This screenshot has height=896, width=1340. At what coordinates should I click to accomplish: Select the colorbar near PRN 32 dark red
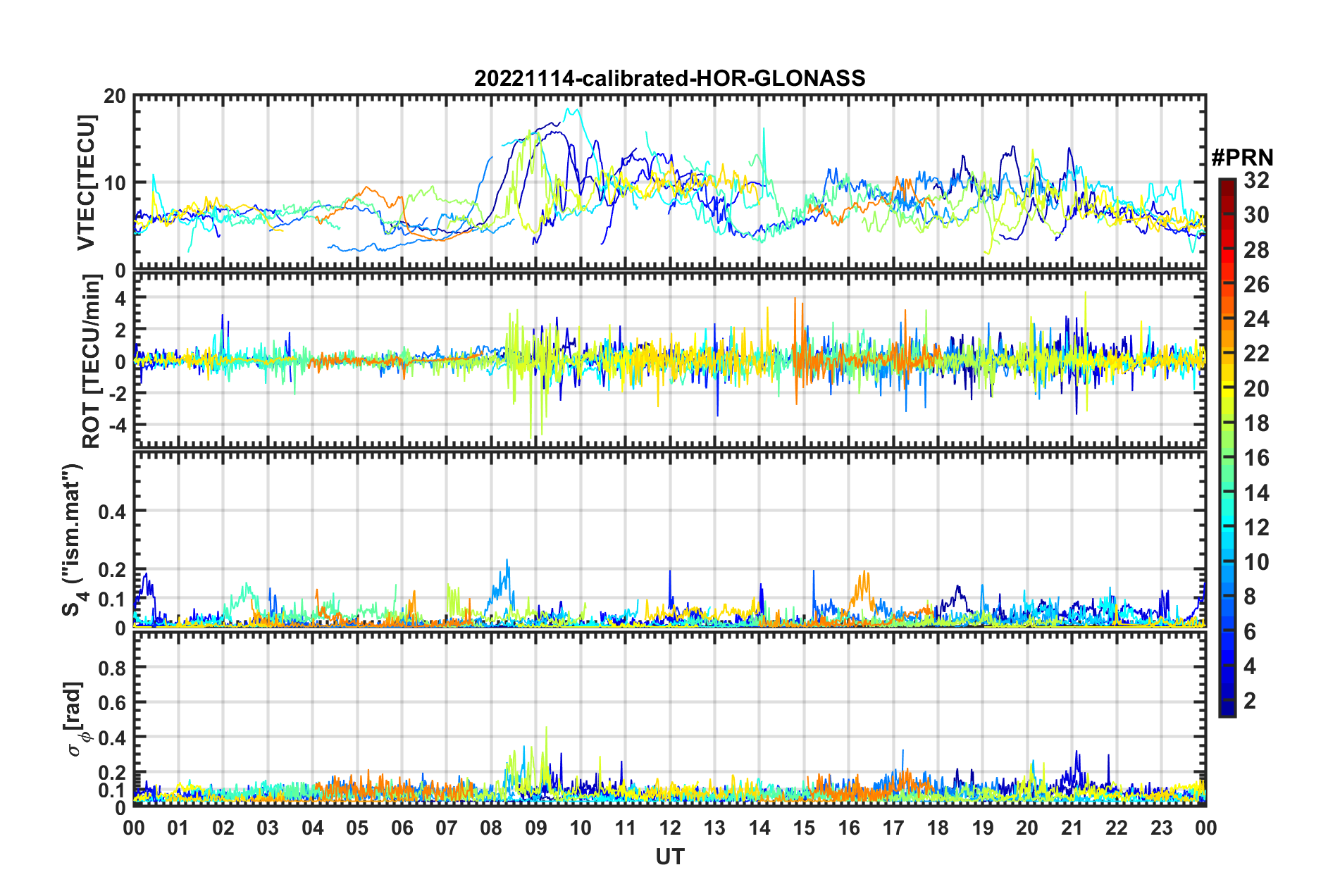[1227, 185]
